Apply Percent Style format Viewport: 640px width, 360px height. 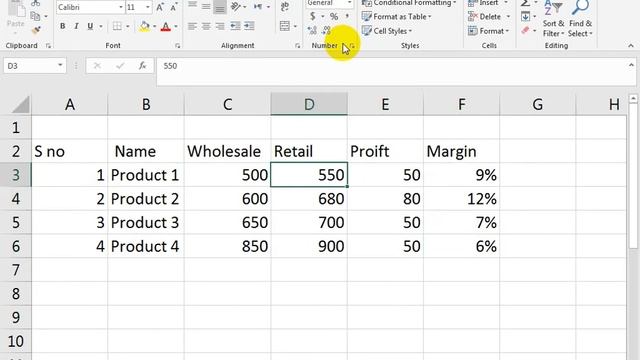[334, 16]
